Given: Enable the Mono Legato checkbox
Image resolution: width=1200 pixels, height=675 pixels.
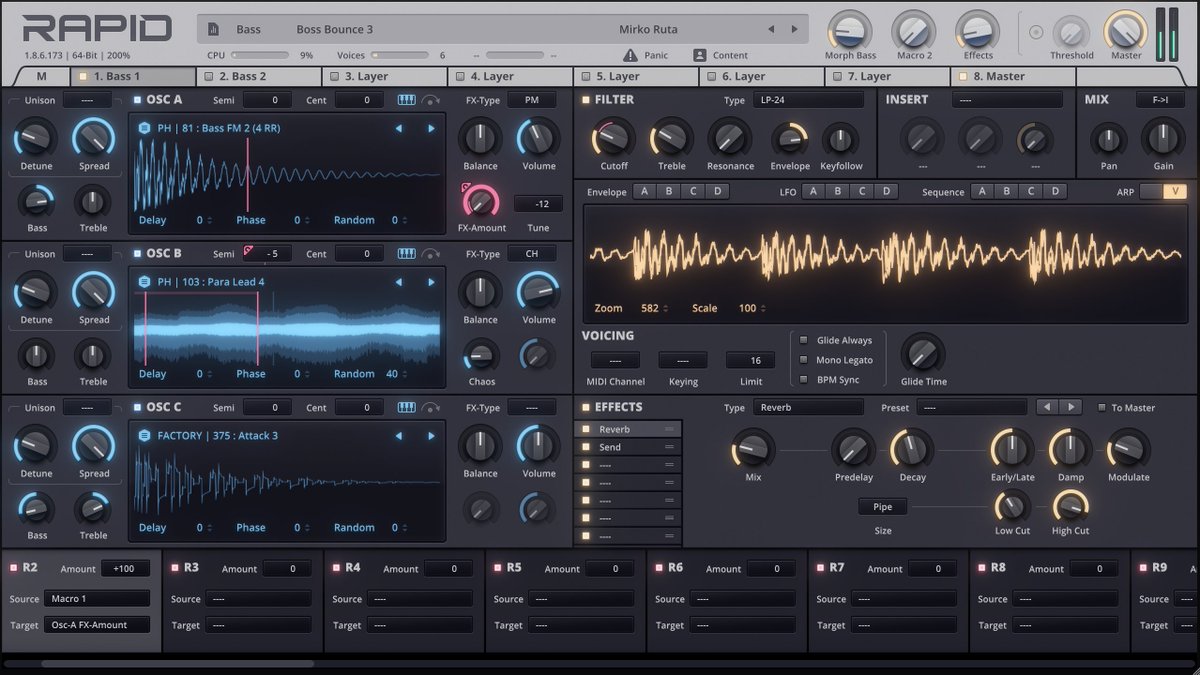Looking at the screenshot, I should click(803, 360).
